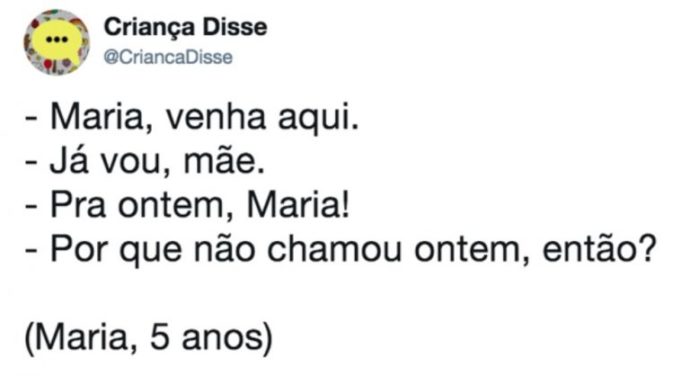Open the Criança Disse display name

pos(185,27)
